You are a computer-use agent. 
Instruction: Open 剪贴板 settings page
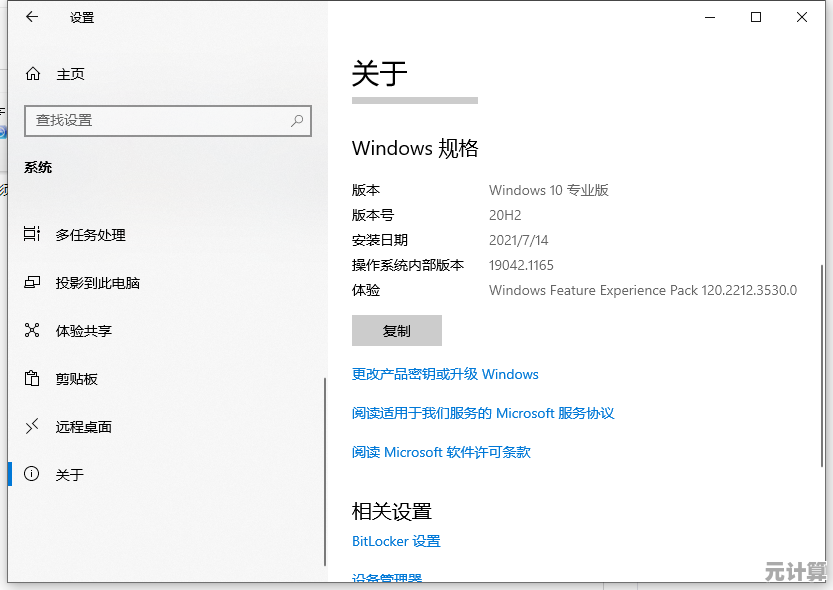[76, 379]
